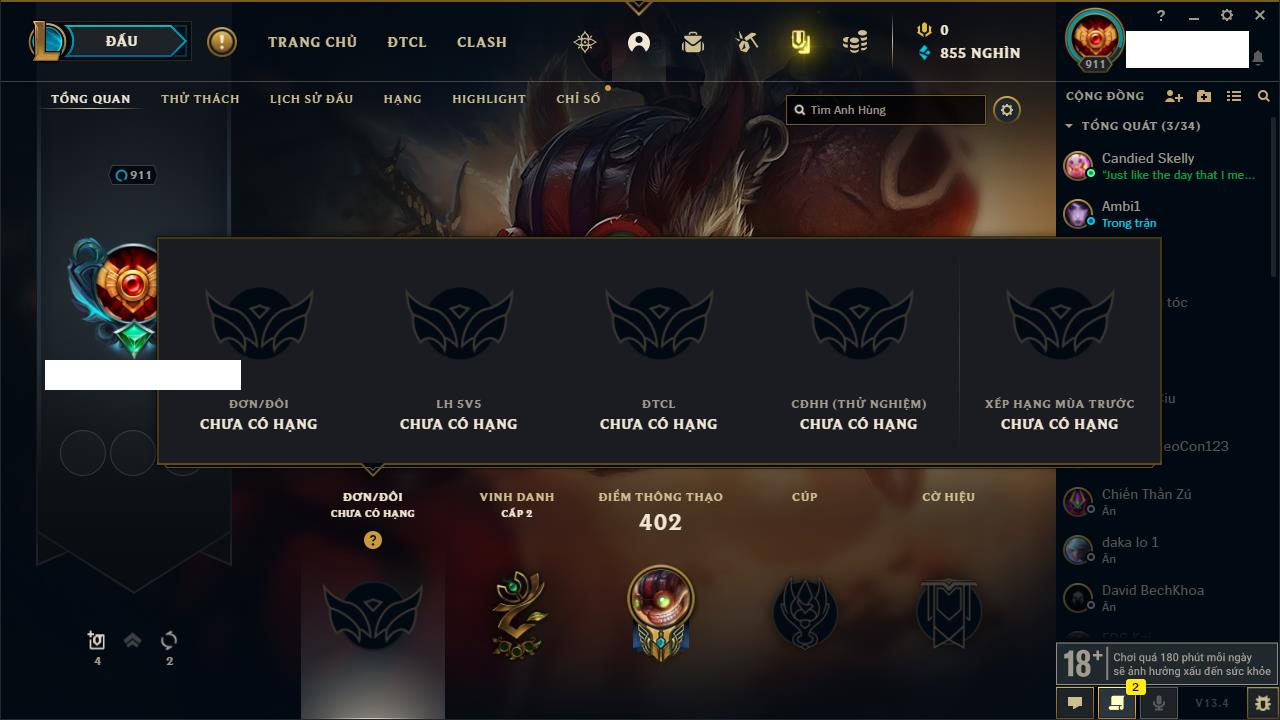Click the yellow exclamation alert icon
This screenshot has height=720, width=1280.
coord(222,42)
